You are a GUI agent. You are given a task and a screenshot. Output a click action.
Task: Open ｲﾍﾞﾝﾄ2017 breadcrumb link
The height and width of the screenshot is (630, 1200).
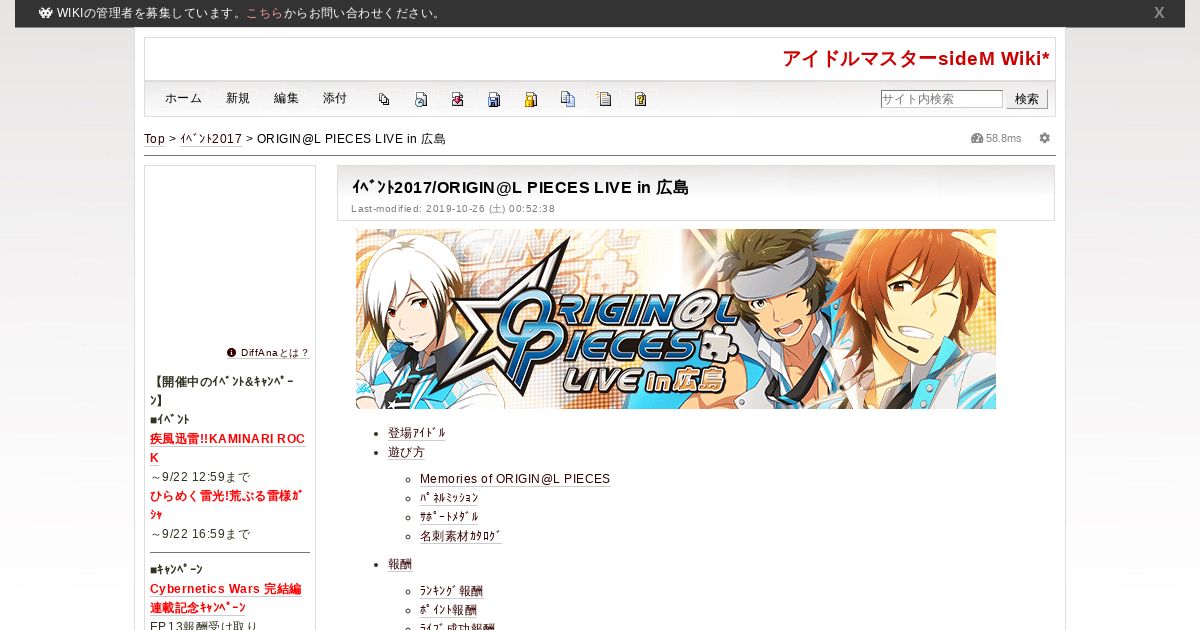pos(210,139)
